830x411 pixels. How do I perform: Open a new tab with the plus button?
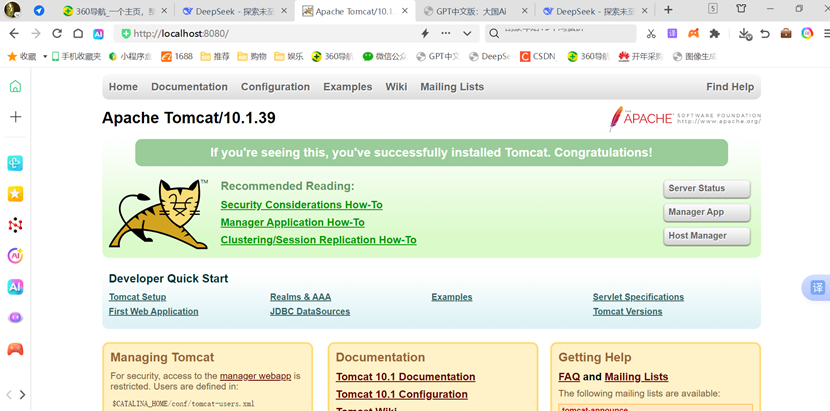[x=668, y=10]
